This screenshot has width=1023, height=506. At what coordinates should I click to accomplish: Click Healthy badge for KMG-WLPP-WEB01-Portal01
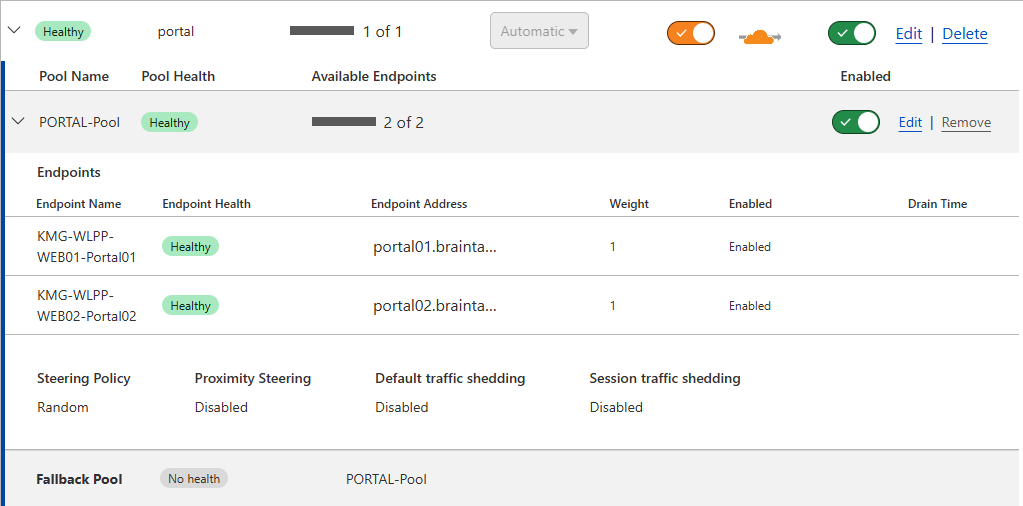coord(190,246)
